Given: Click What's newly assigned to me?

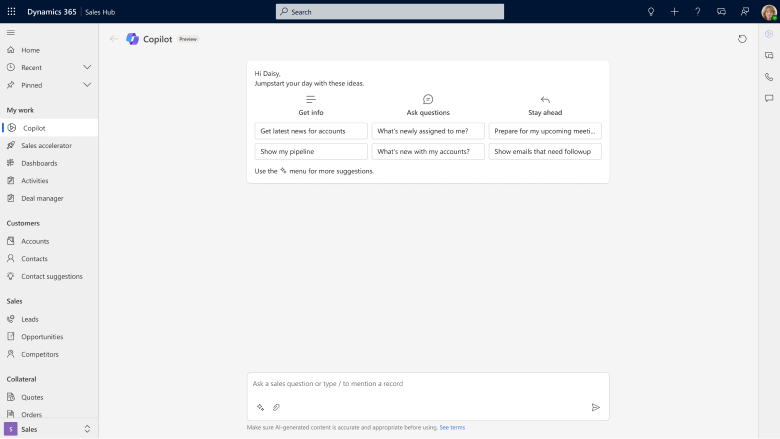Looking at the screenshot, I should 428,131.
